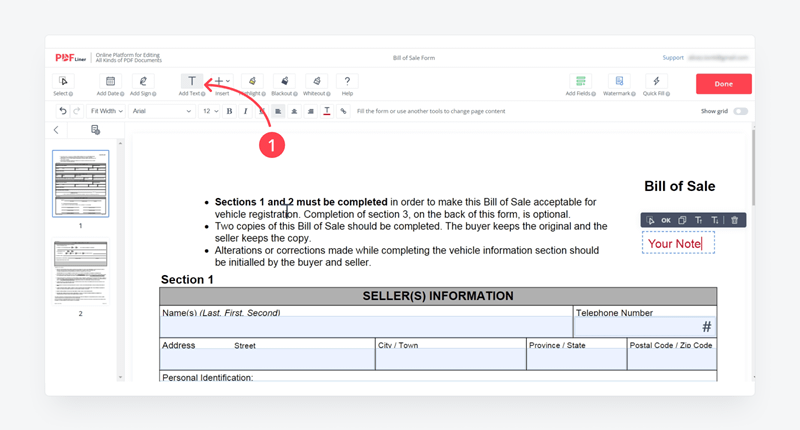This screenshot has height=430, width=800.
Task: Click the red Done button
Action: pos(723,84)
